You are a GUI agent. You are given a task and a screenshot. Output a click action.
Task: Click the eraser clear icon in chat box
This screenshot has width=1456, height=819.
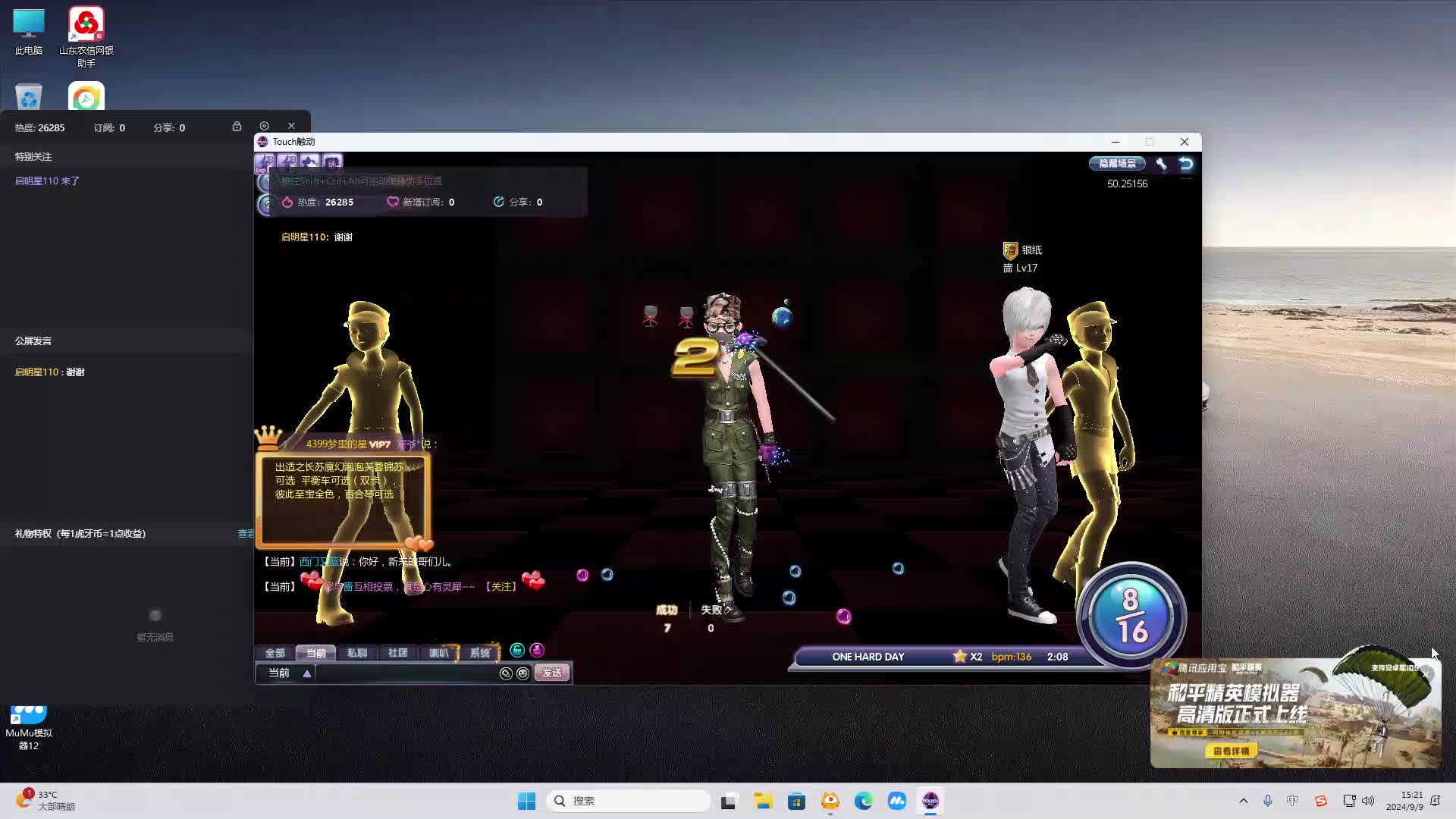(506, 673)
